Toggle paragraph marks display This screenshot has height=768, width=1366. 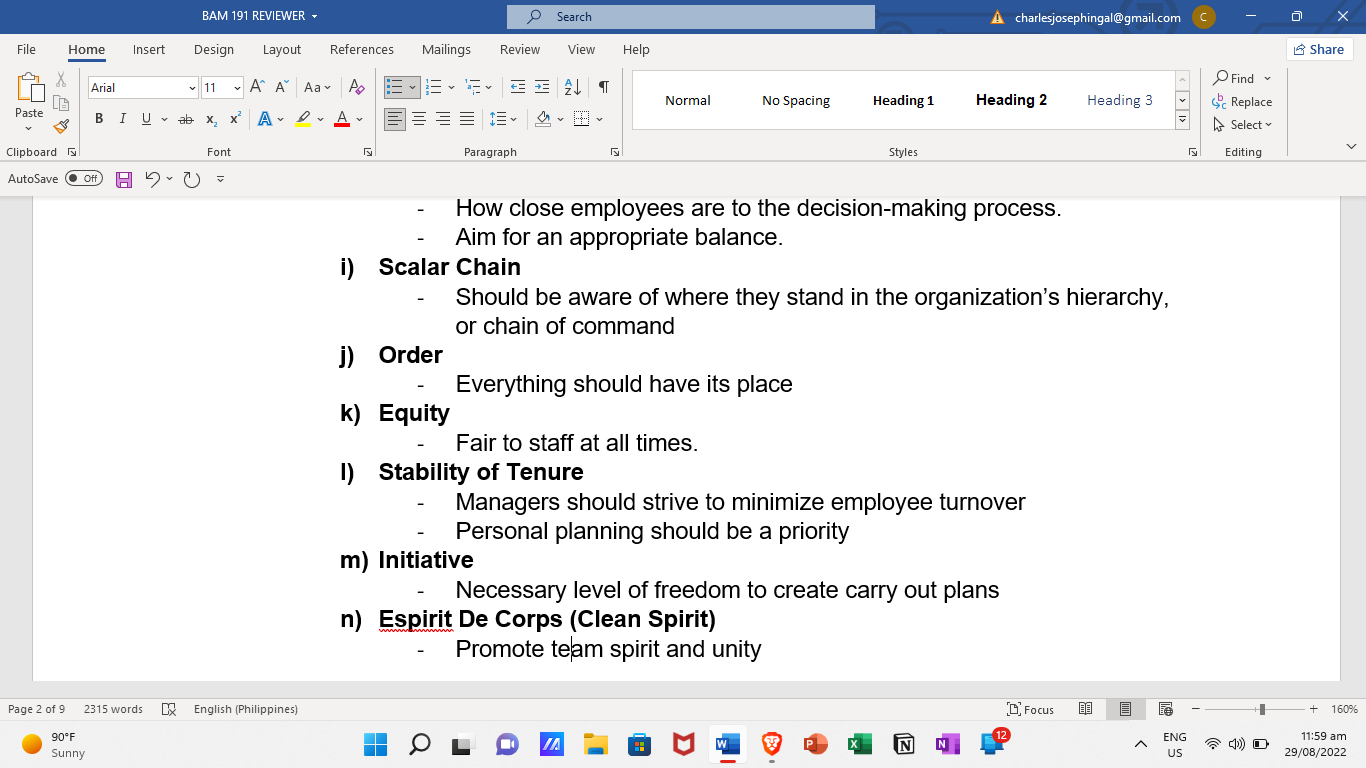click(x=604, y=87)
